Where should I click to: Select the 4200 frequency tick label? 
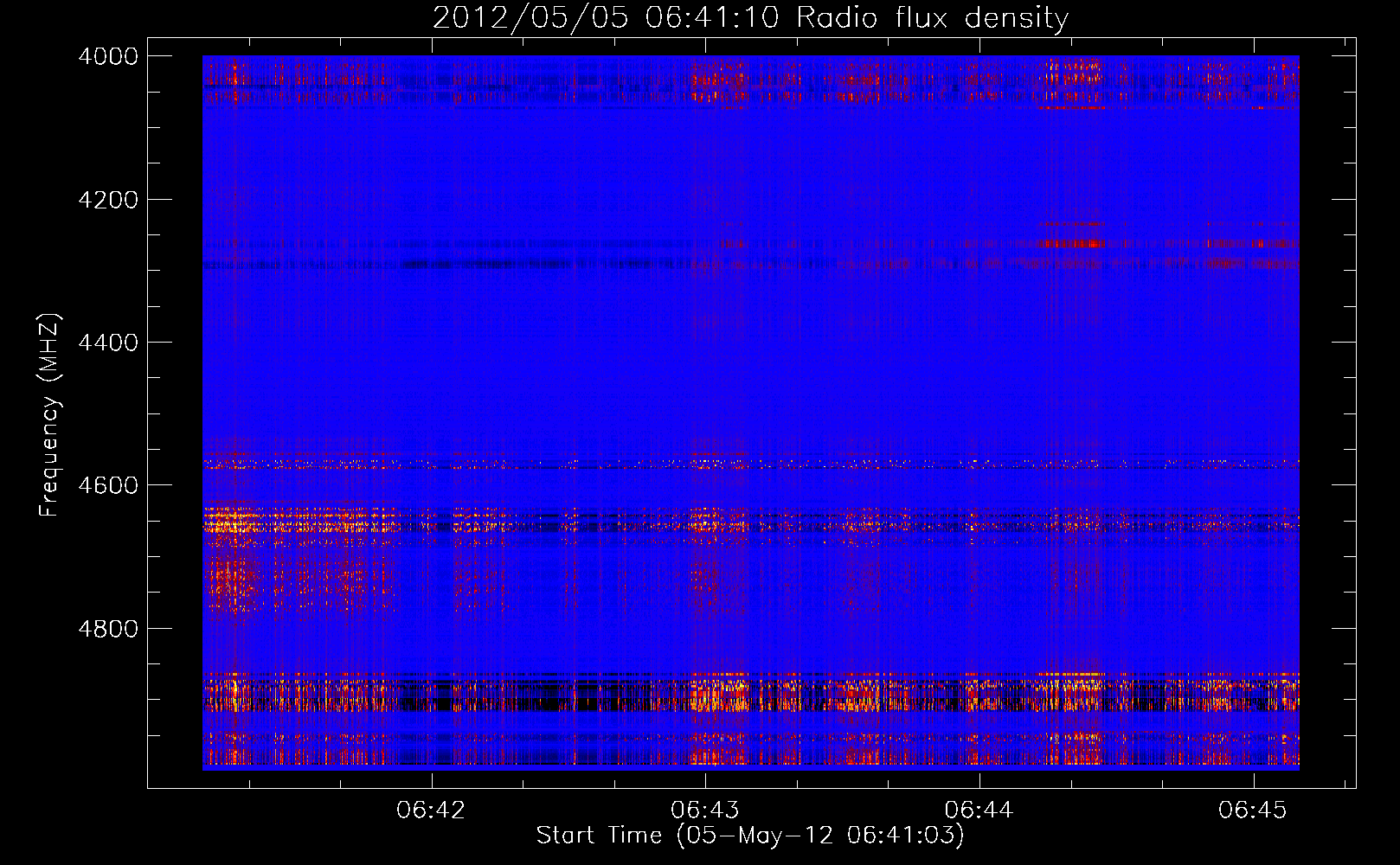[x=108, y=200]
